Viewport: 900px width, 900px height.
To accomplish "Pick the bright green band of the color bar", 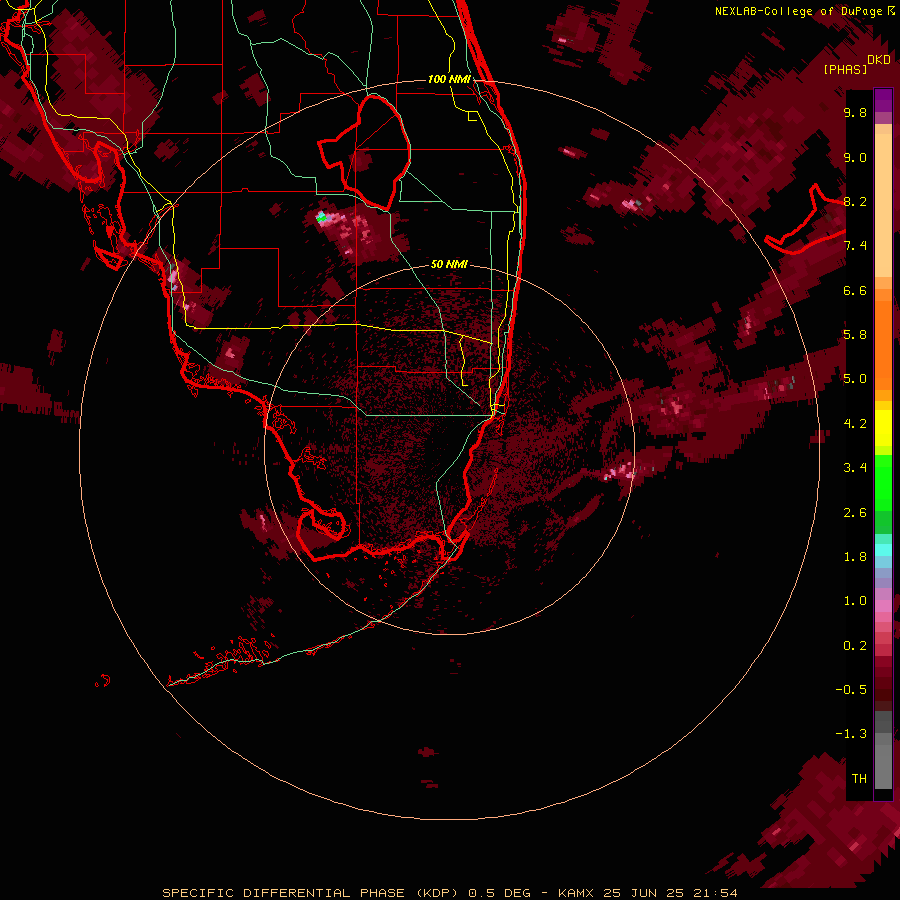I will pos(883,482).
